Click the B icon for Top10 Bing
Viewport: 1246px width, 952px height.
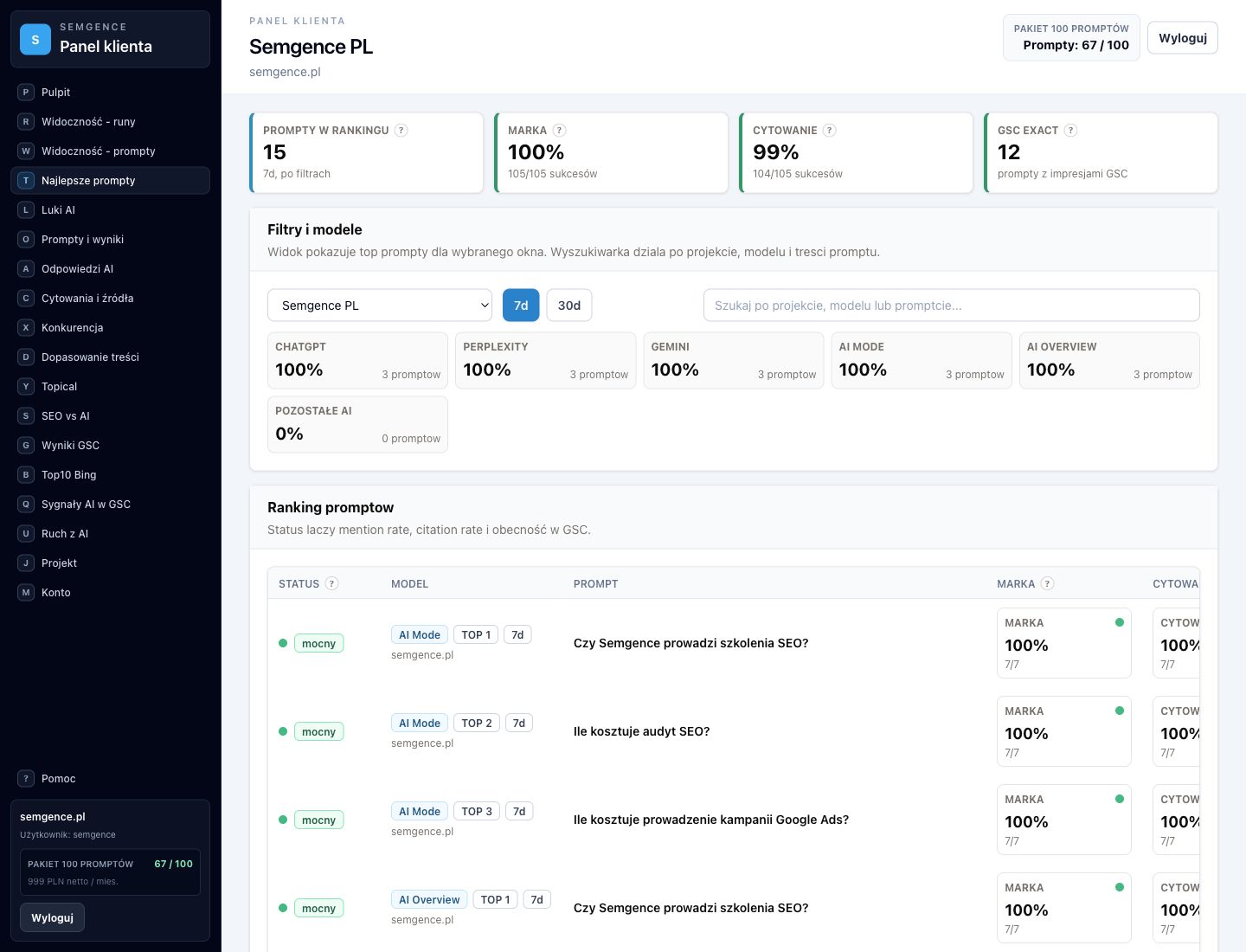[26, 474]
